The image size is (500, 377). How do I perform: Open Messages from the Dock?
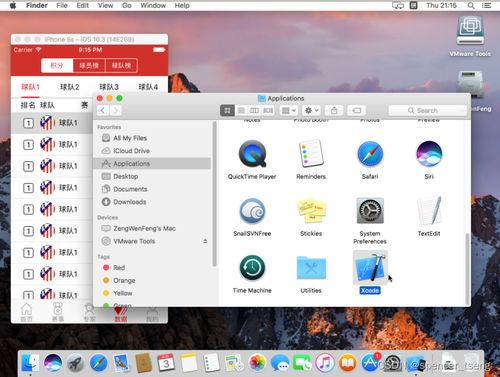[280, 363]
